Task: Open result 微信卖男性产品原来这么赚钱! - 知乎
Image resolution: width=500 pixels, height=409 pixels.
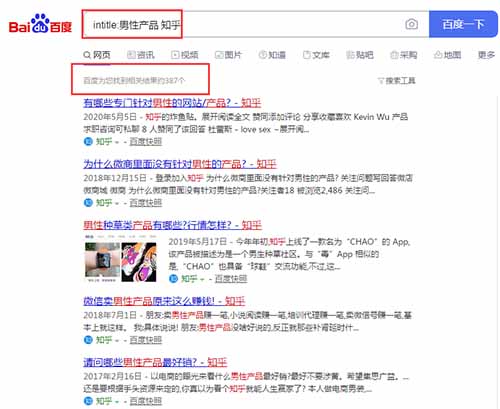Action: click(164, 301)
